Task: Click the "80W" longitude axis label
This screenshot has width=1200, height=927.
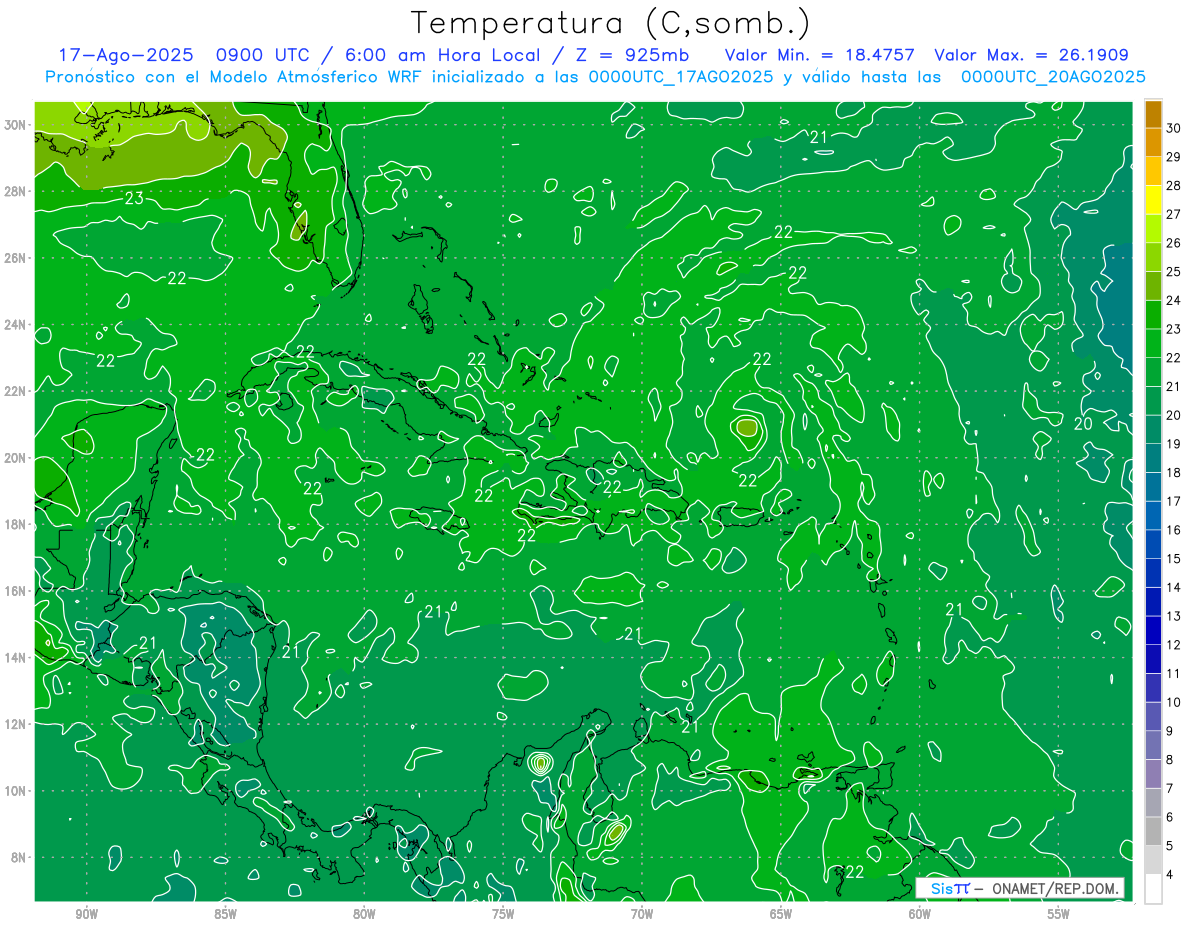Action: coord(364,914)
